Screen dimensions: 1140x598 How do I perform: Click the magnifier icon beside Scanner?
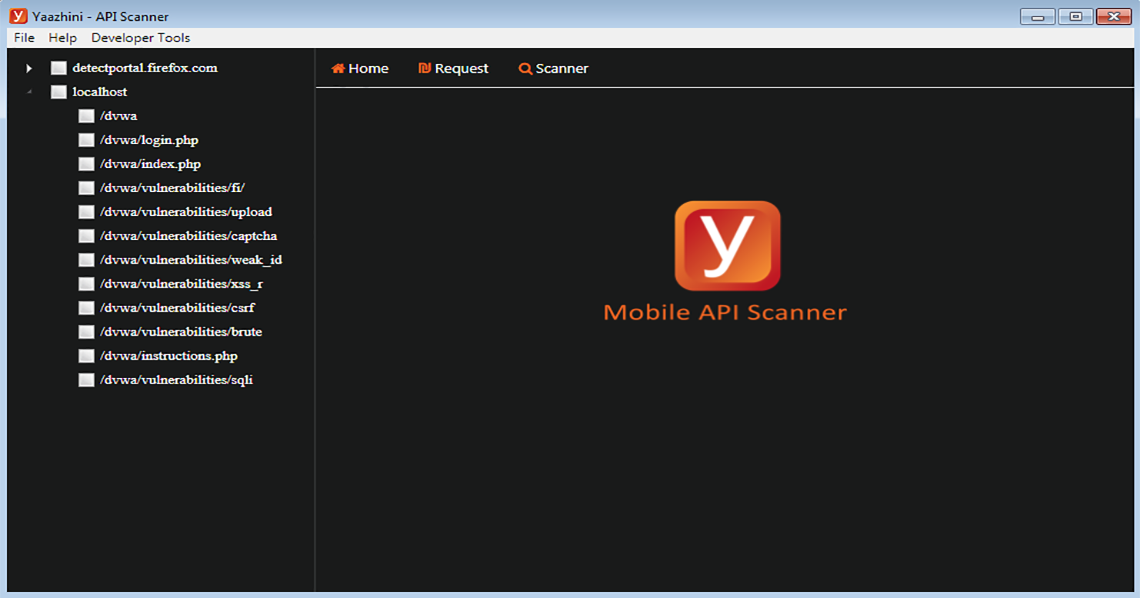click(525, 69)
